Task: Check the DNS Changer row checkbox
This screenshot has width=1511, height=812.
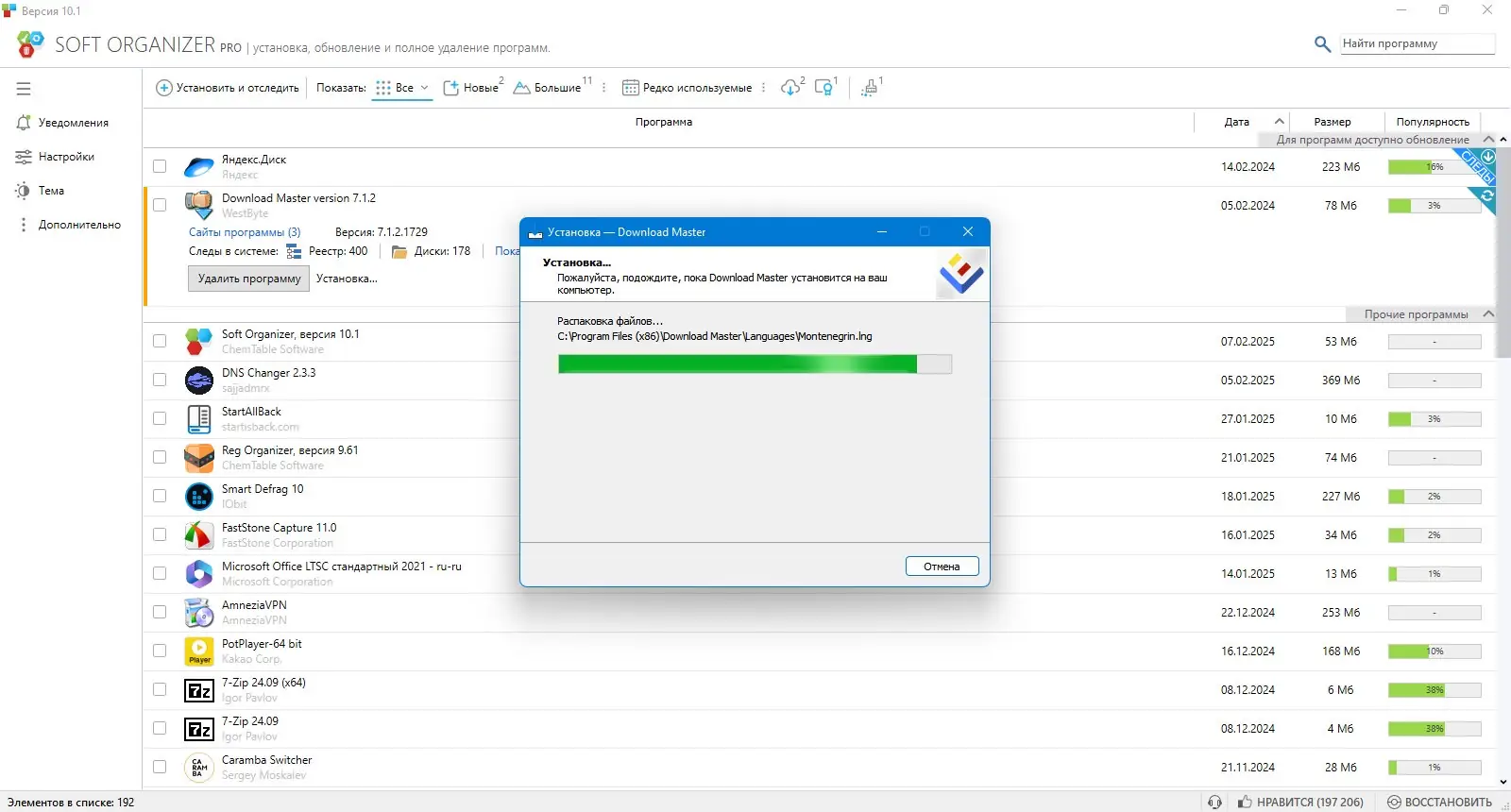Action: click(x=160, y=380)
